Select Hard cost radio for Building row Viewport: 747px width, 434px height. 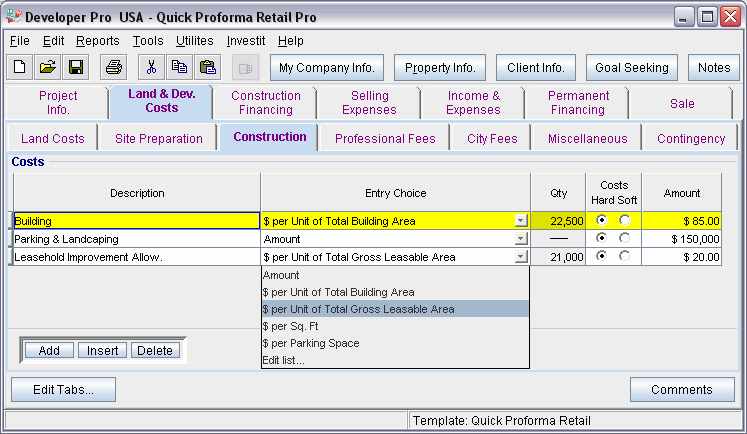coord(602,220)
